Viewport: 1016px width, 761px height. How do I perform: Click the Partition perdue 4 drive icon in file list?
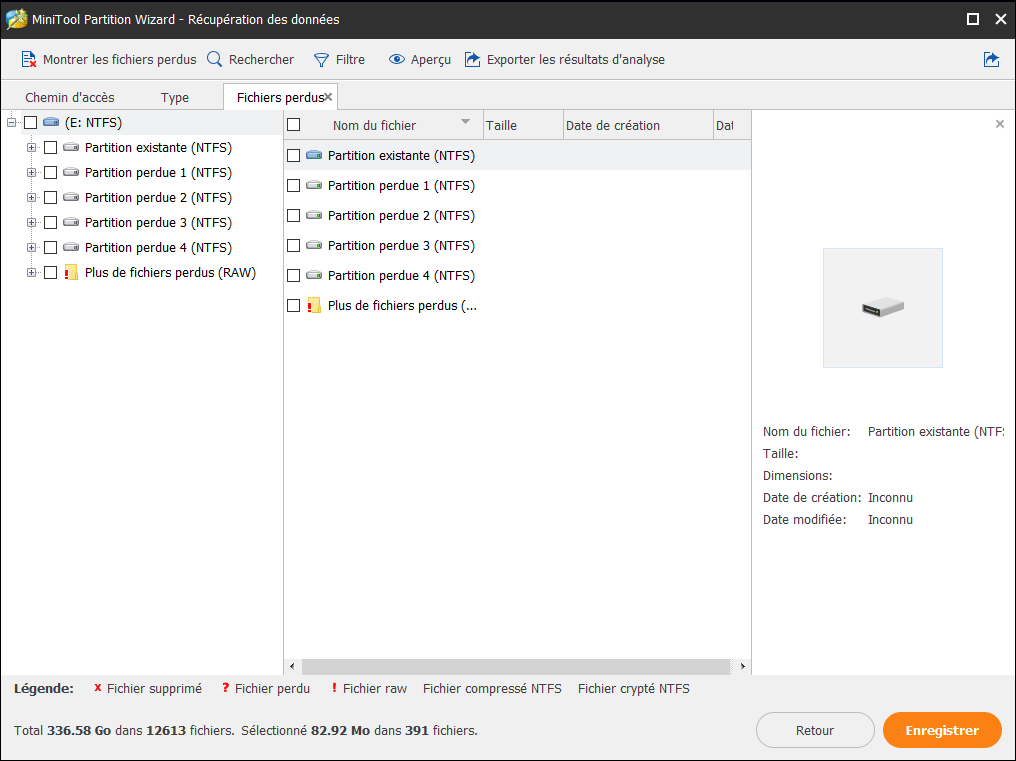[x=314, y=275]
